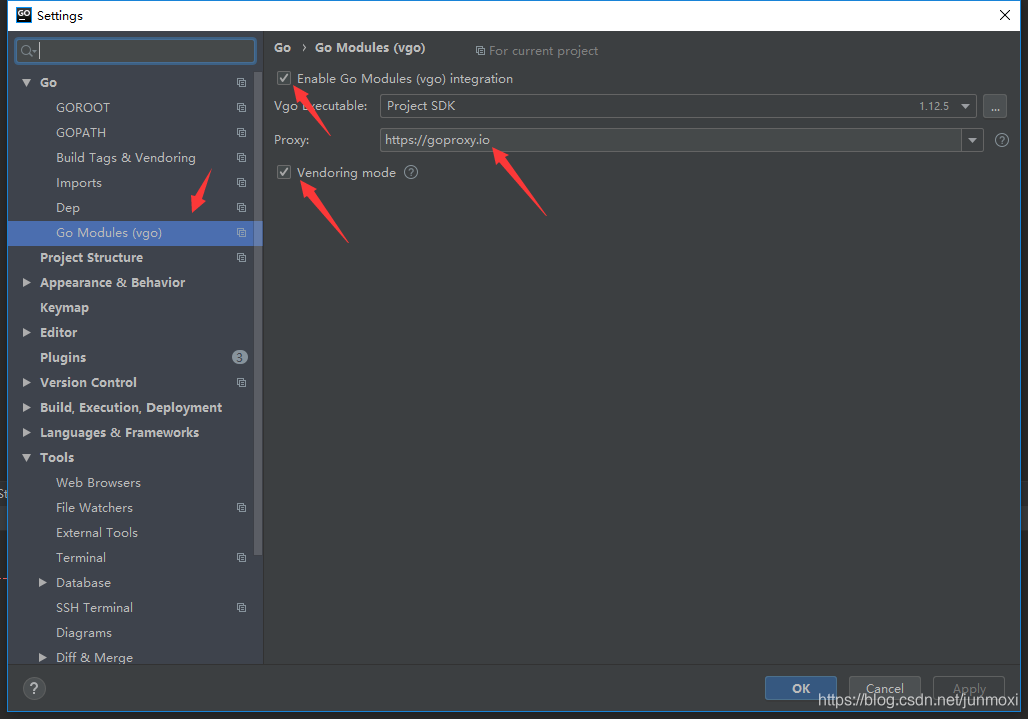Click the project-level icon beside GOPATH
The height and width of the screenshot is (719, 1028).
point(241,132)
